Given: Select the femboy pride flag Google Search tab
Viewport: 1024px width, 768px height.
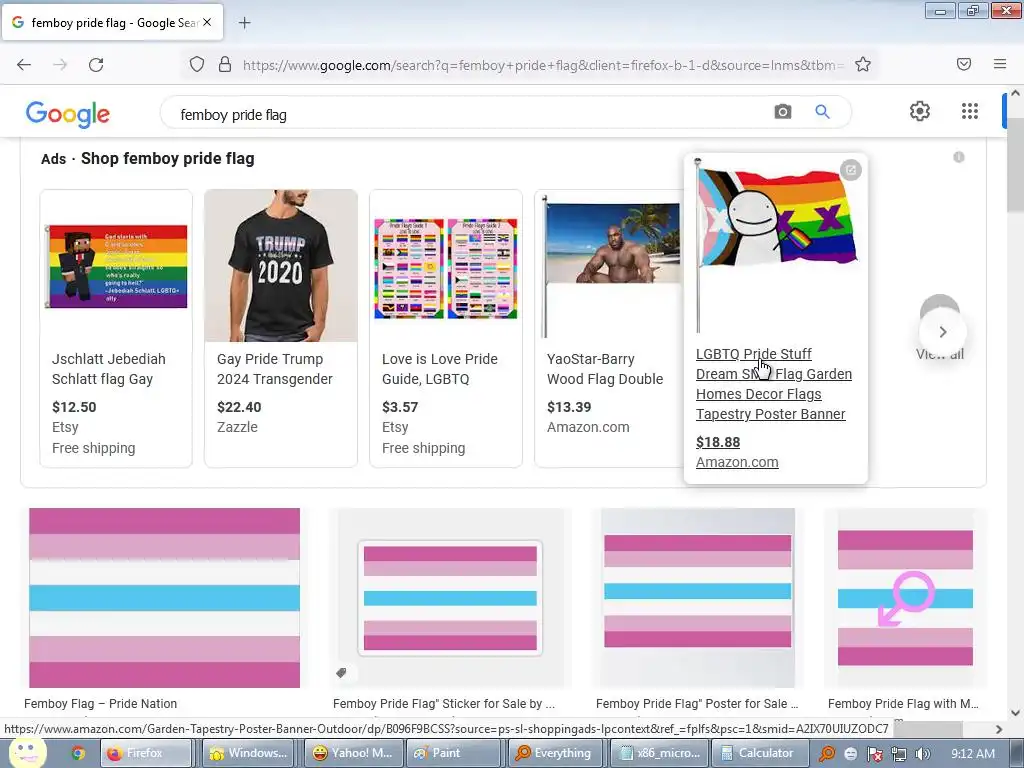Looking at the screenshot, I should pos(112,22).
